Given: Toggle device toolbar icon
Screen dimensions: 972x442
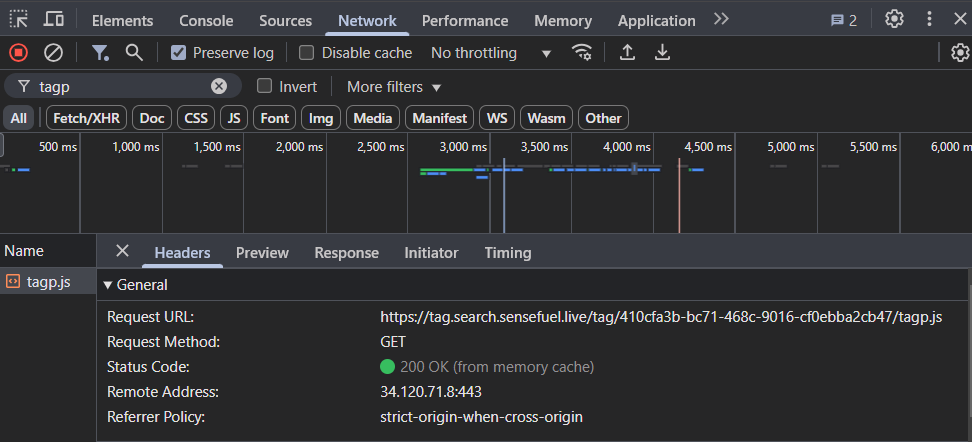Looking at the screenshot, I should [x=54, y=19].
